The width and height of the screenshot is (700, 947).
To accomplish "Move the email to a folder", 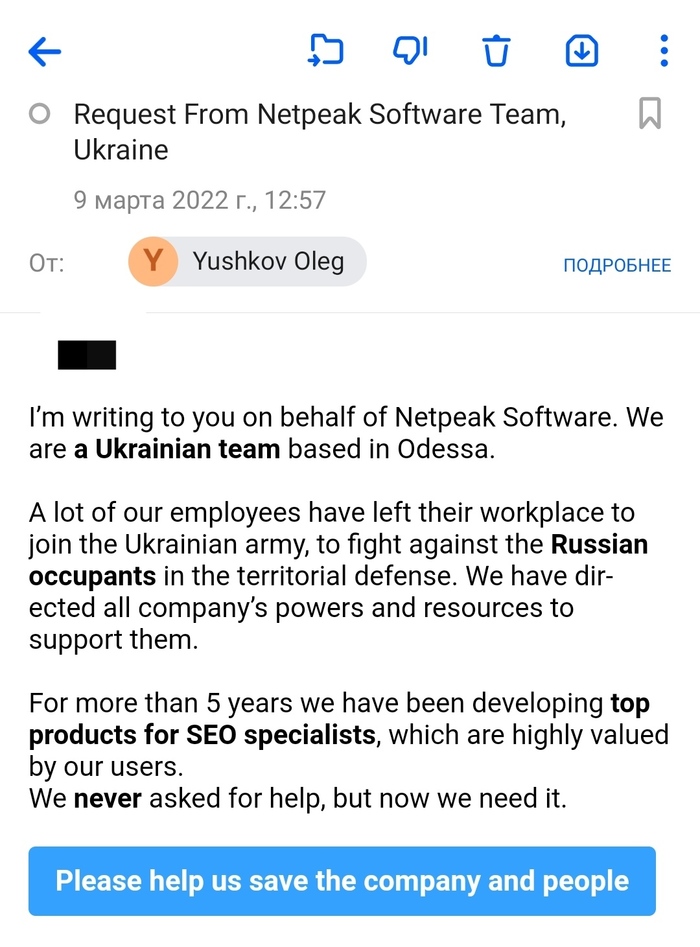I will [x=325, y=50].
